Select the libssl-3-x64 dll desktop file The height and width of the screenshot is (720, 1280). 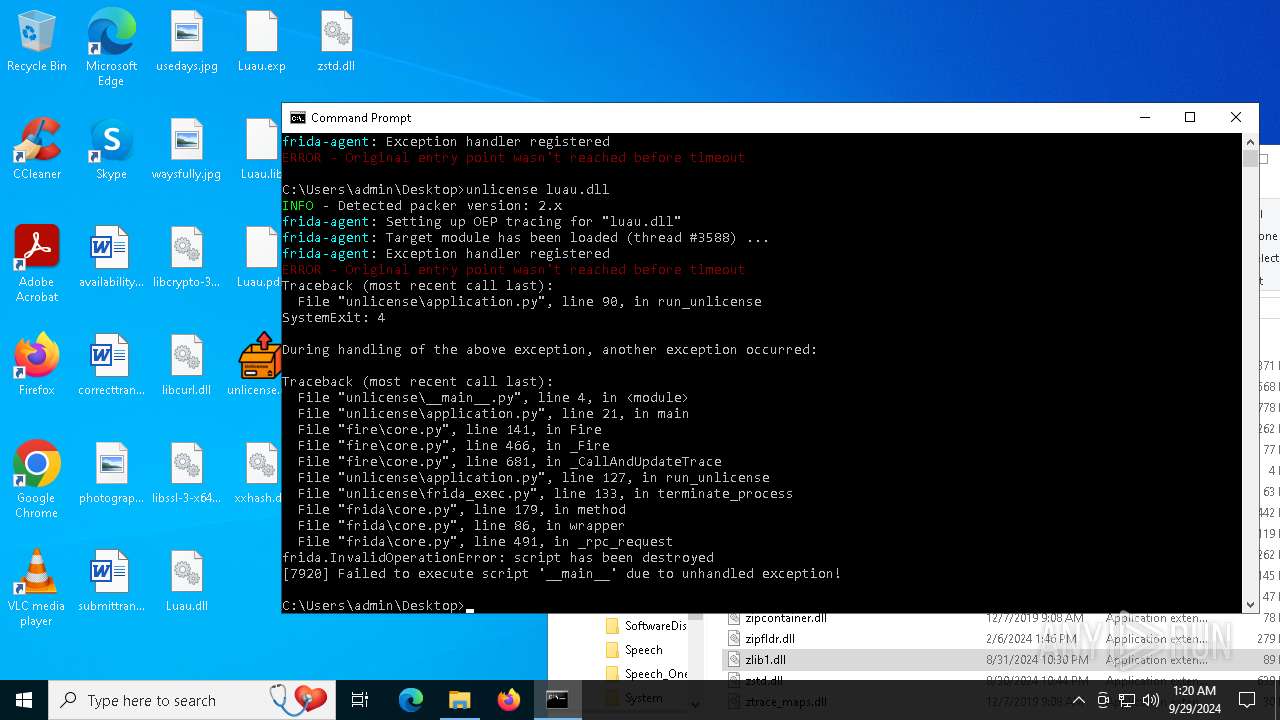(x=187, y=473)
